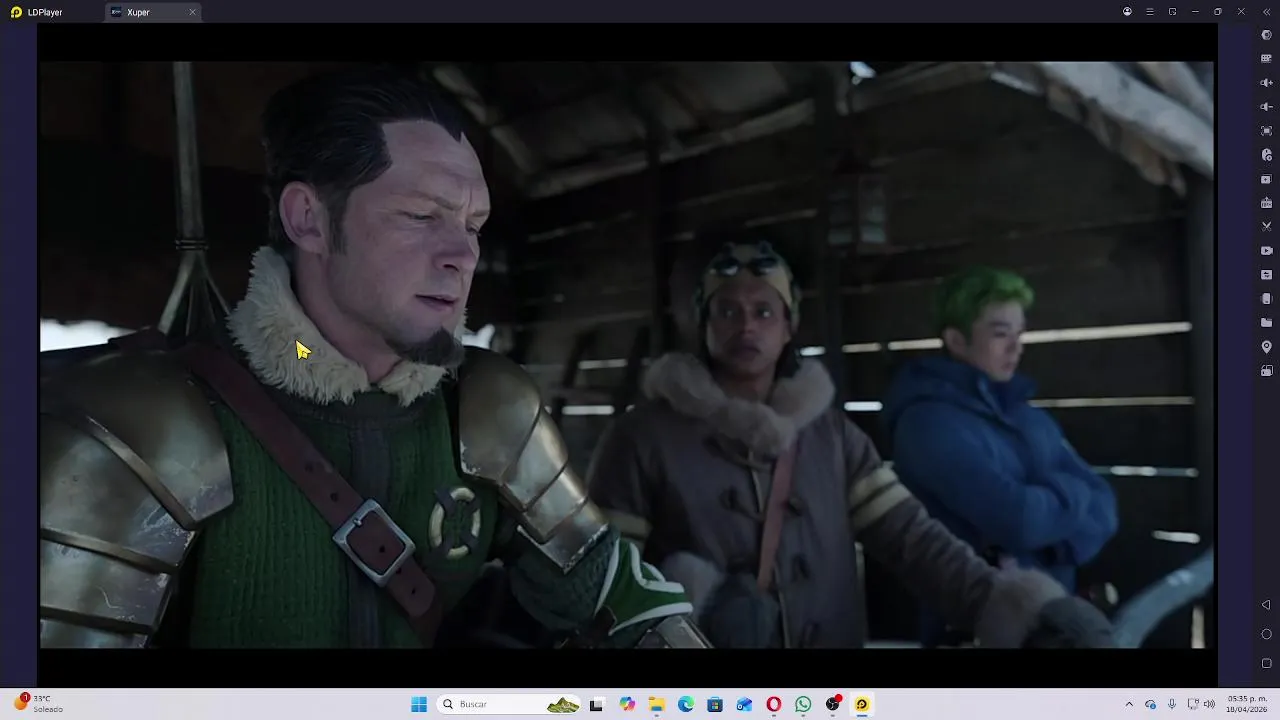Open the weather widget showing 33°C
Image resolution: width=1280 pixels, height=720 pixels.
click(40, 704)
